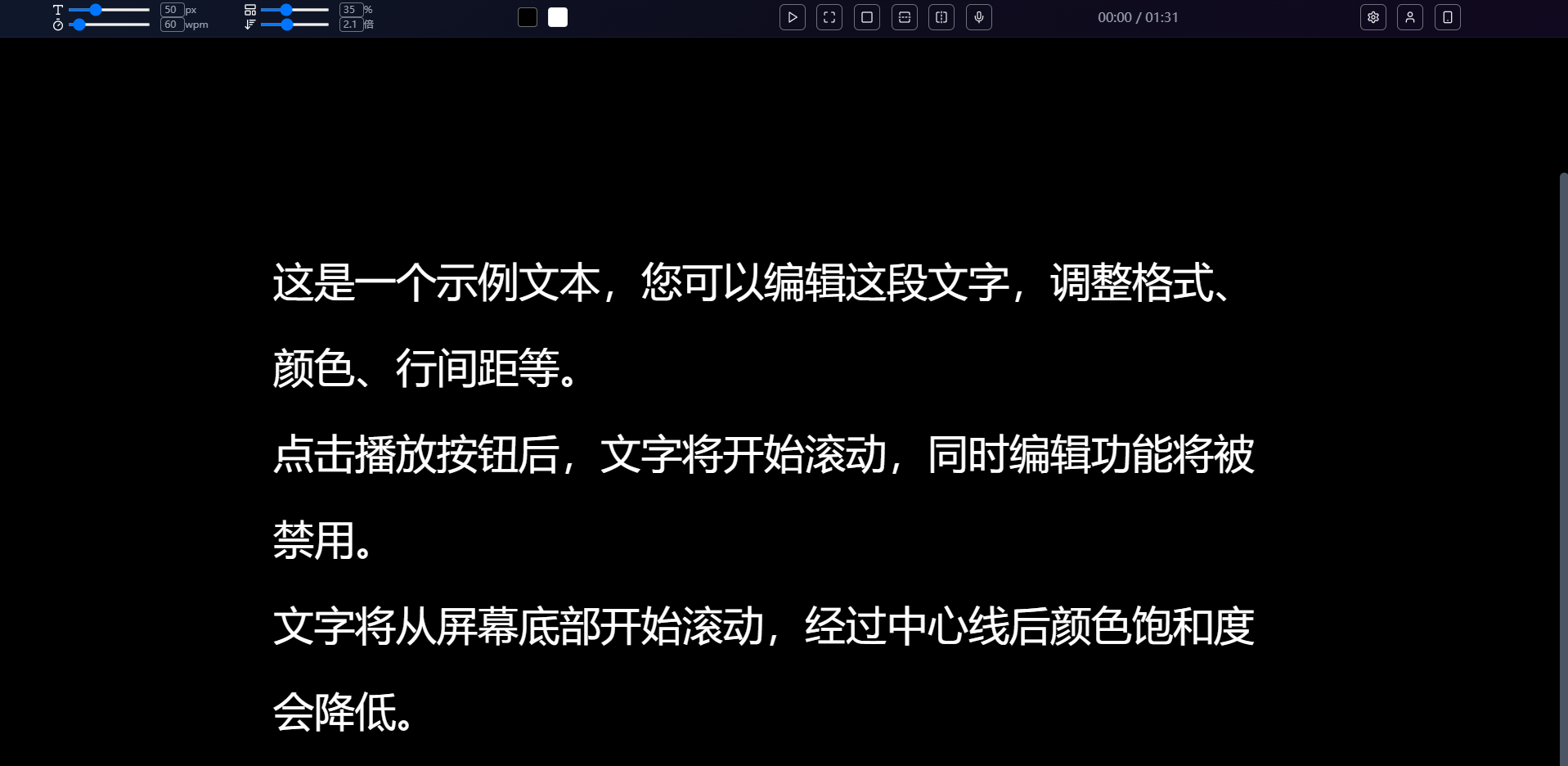The height and width of the screenshot is (766, 1568).
Task: Click the stopwatch speed icon
Action: coord(58,25)
